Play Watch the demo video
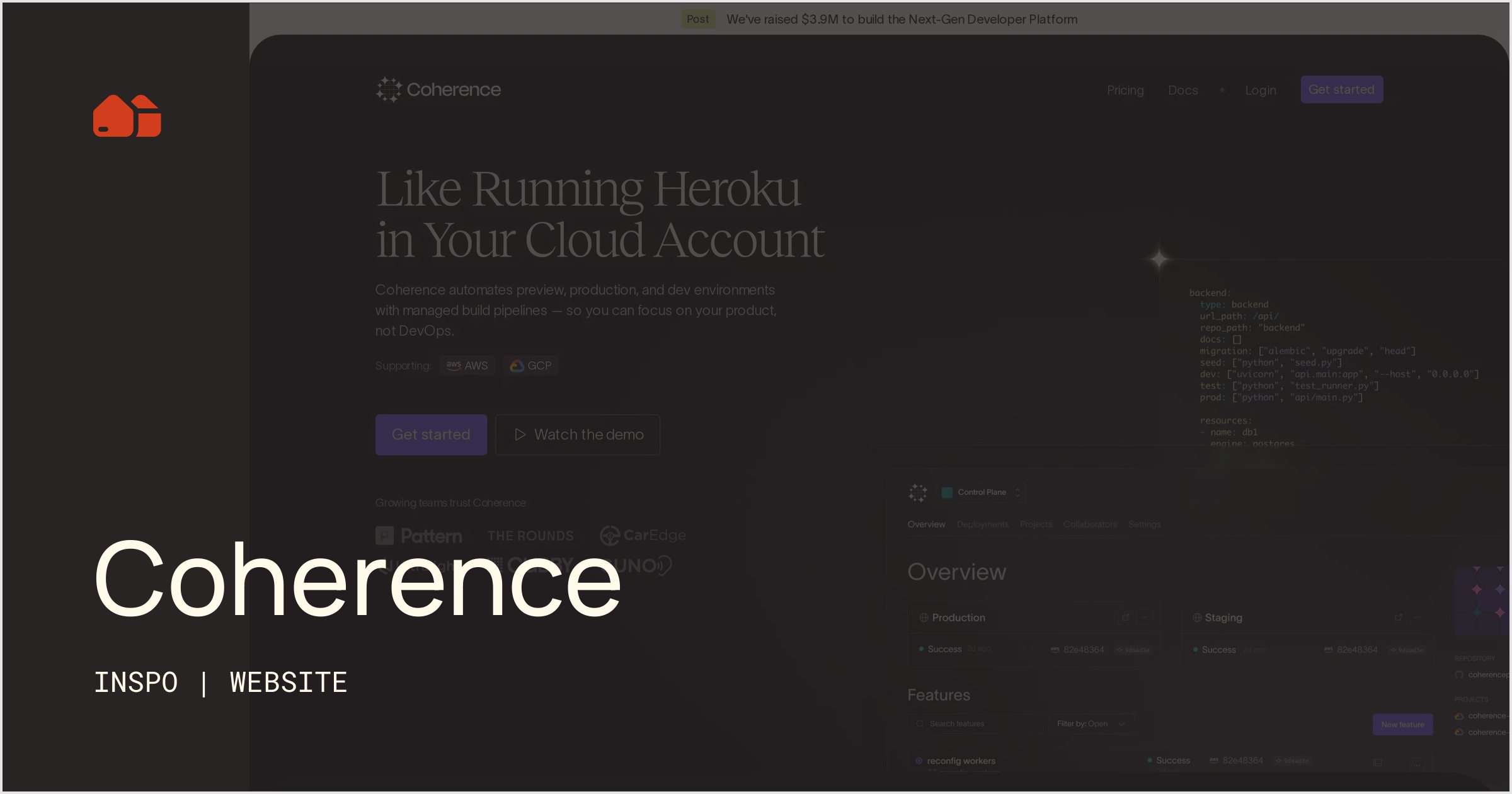 tap(578, 434)
